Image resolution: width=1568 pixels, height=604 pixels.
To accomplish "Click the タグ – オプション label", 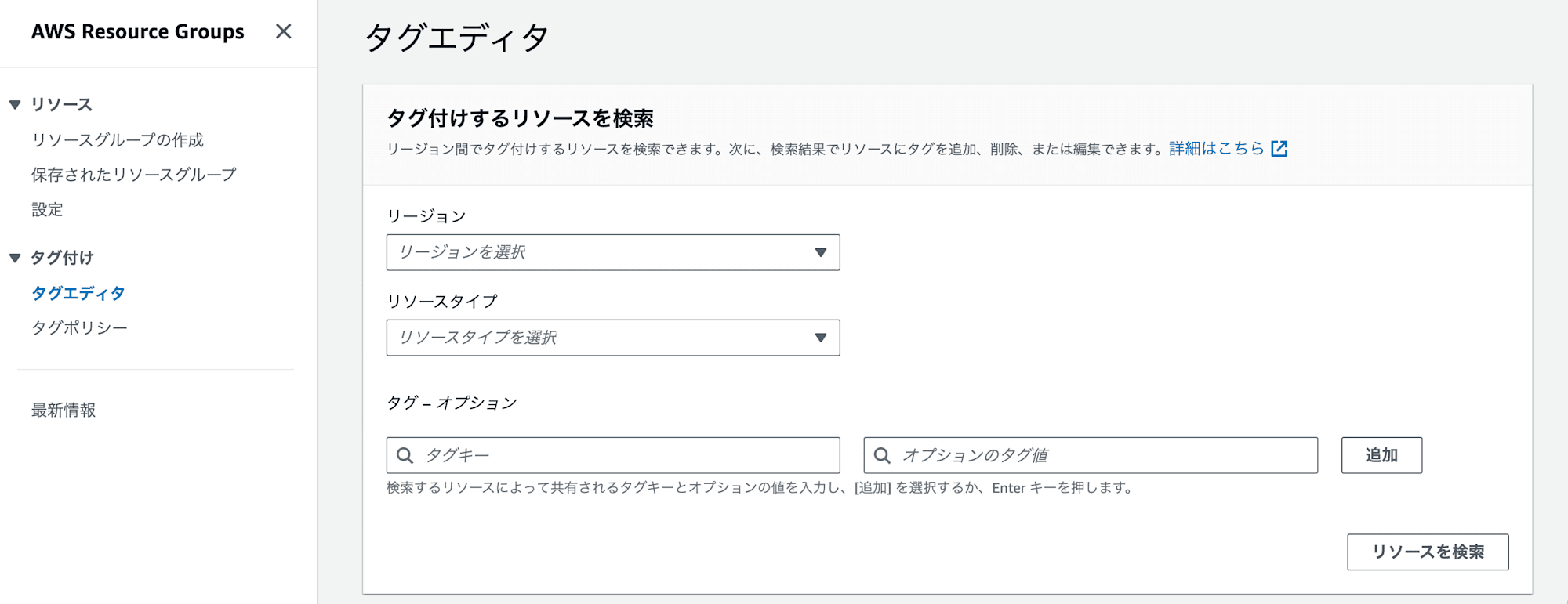I will (452, 403).
